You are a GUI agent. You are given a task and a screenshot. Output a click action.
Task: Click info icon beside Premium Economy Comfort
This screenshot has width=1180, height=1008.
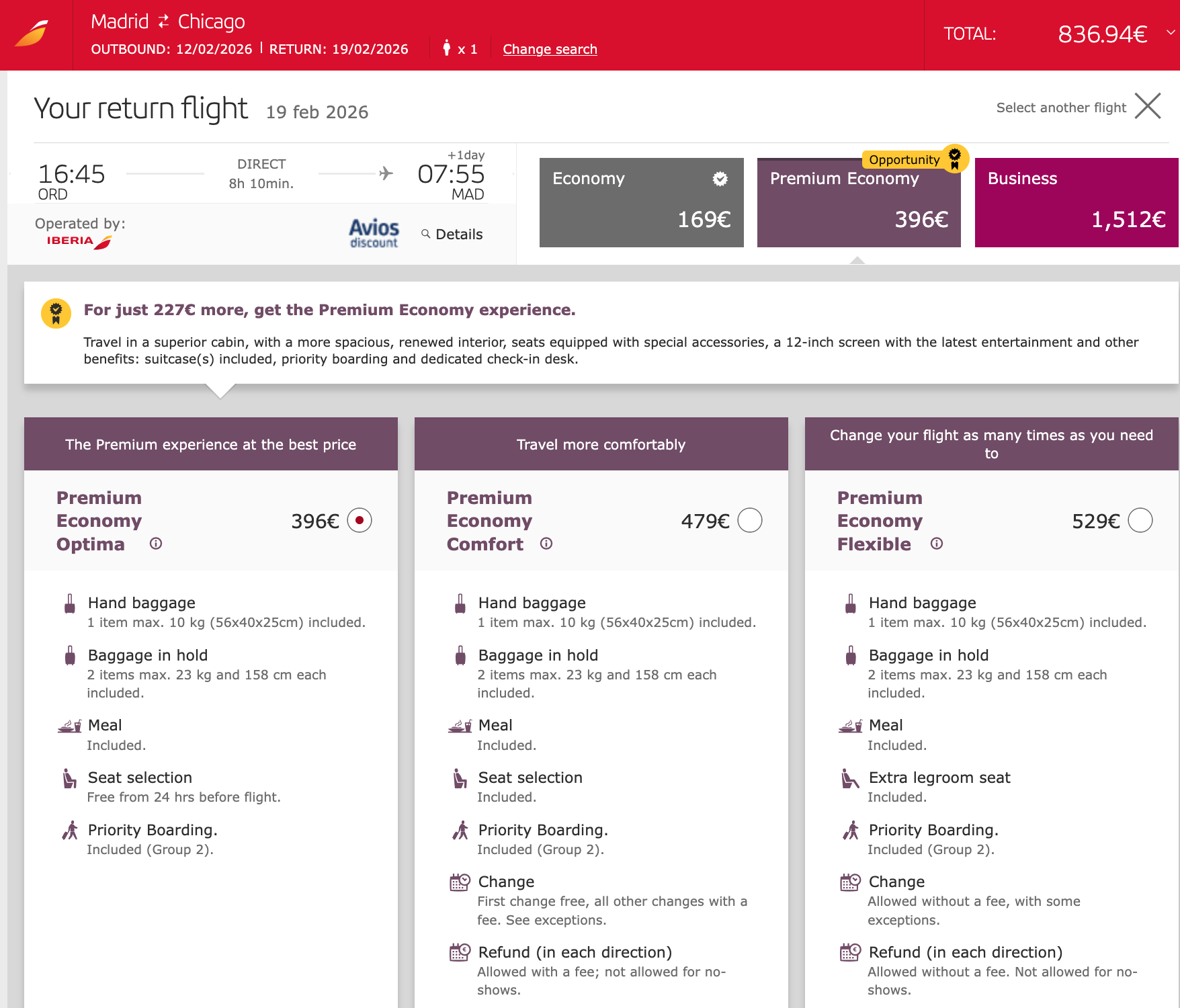[546, 544]
